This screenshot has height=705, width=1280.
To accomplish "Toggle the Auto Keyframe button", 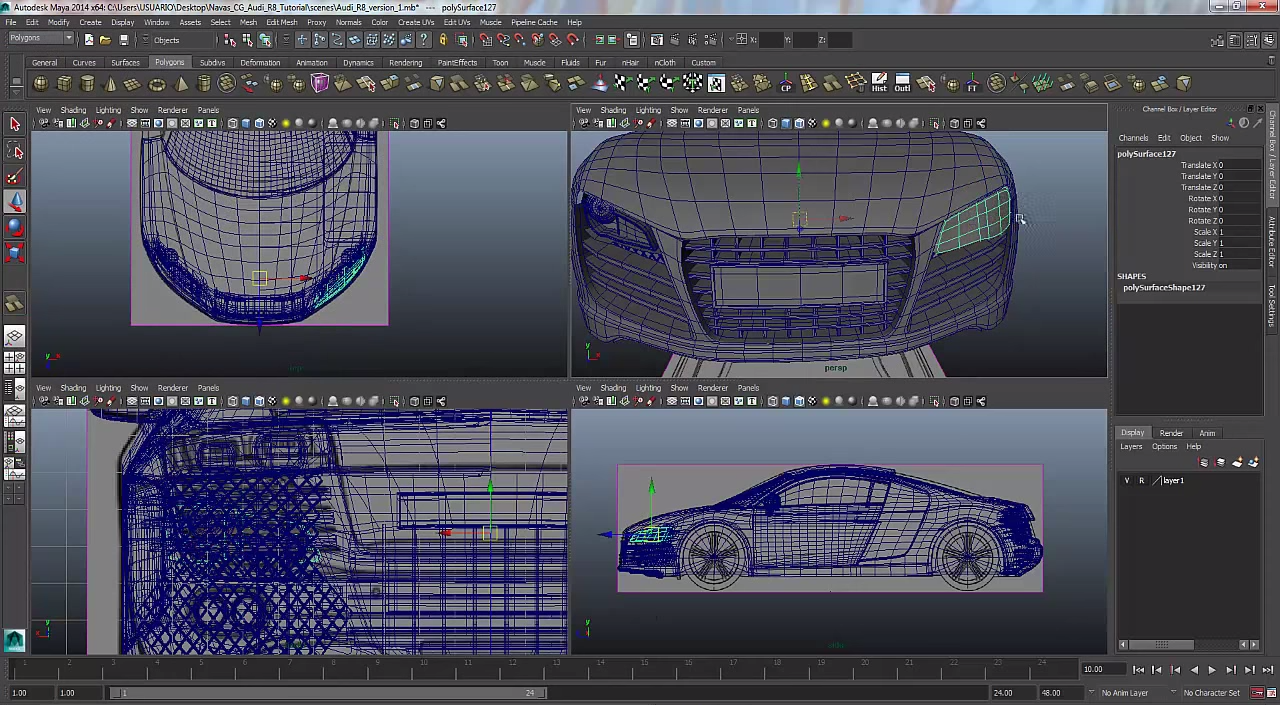I will tap(1258, 693).
